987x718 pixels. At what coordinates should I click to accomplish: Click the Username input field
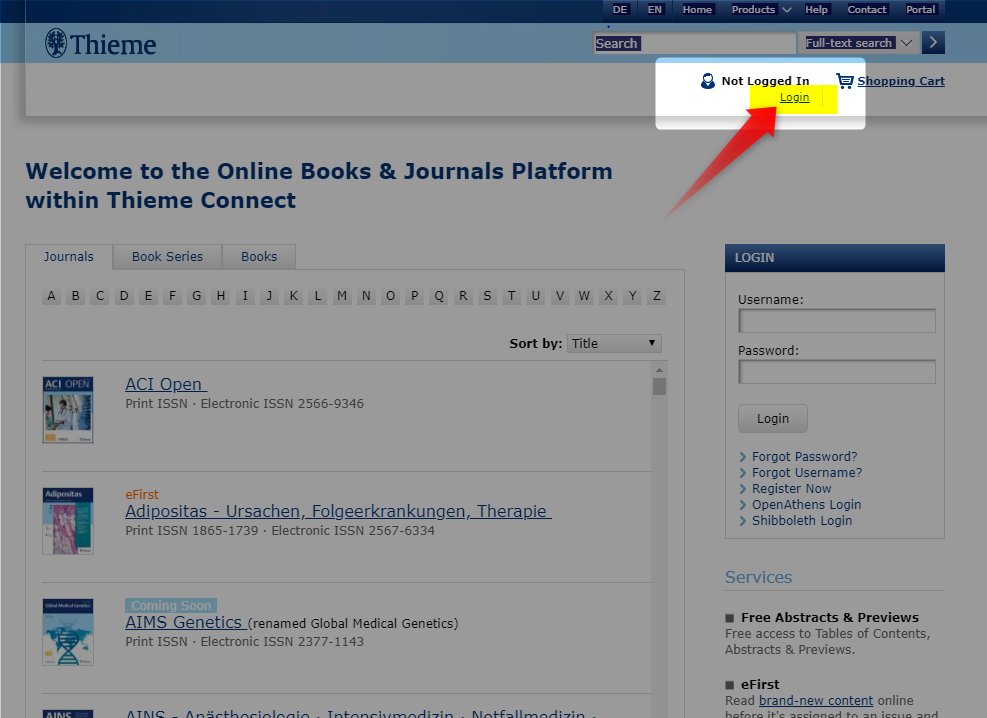click(837, 321)
